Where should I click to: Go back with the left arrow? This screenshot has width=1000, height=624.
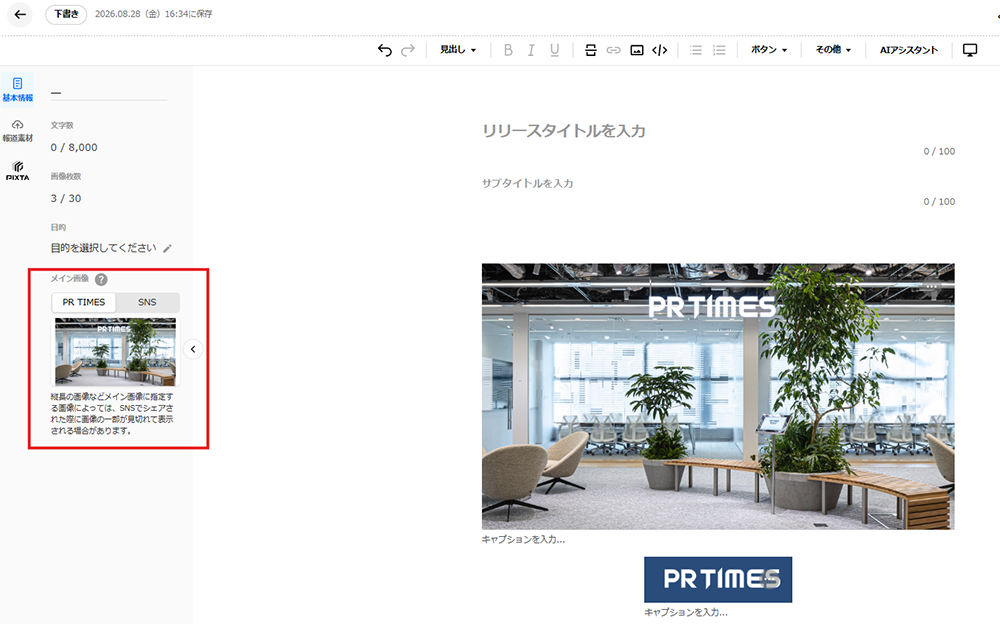click(20, 14)
